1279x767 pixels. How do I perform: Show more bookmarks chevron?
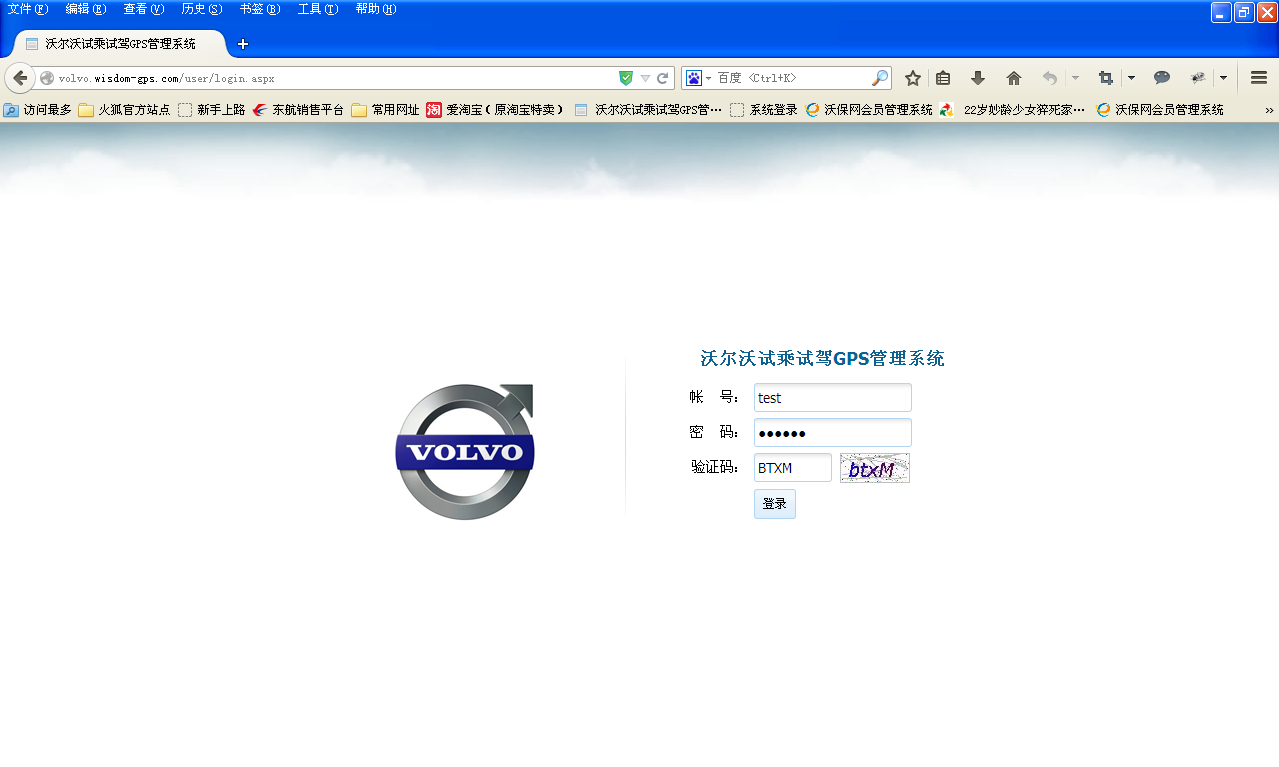click(x=1269, y=110)
